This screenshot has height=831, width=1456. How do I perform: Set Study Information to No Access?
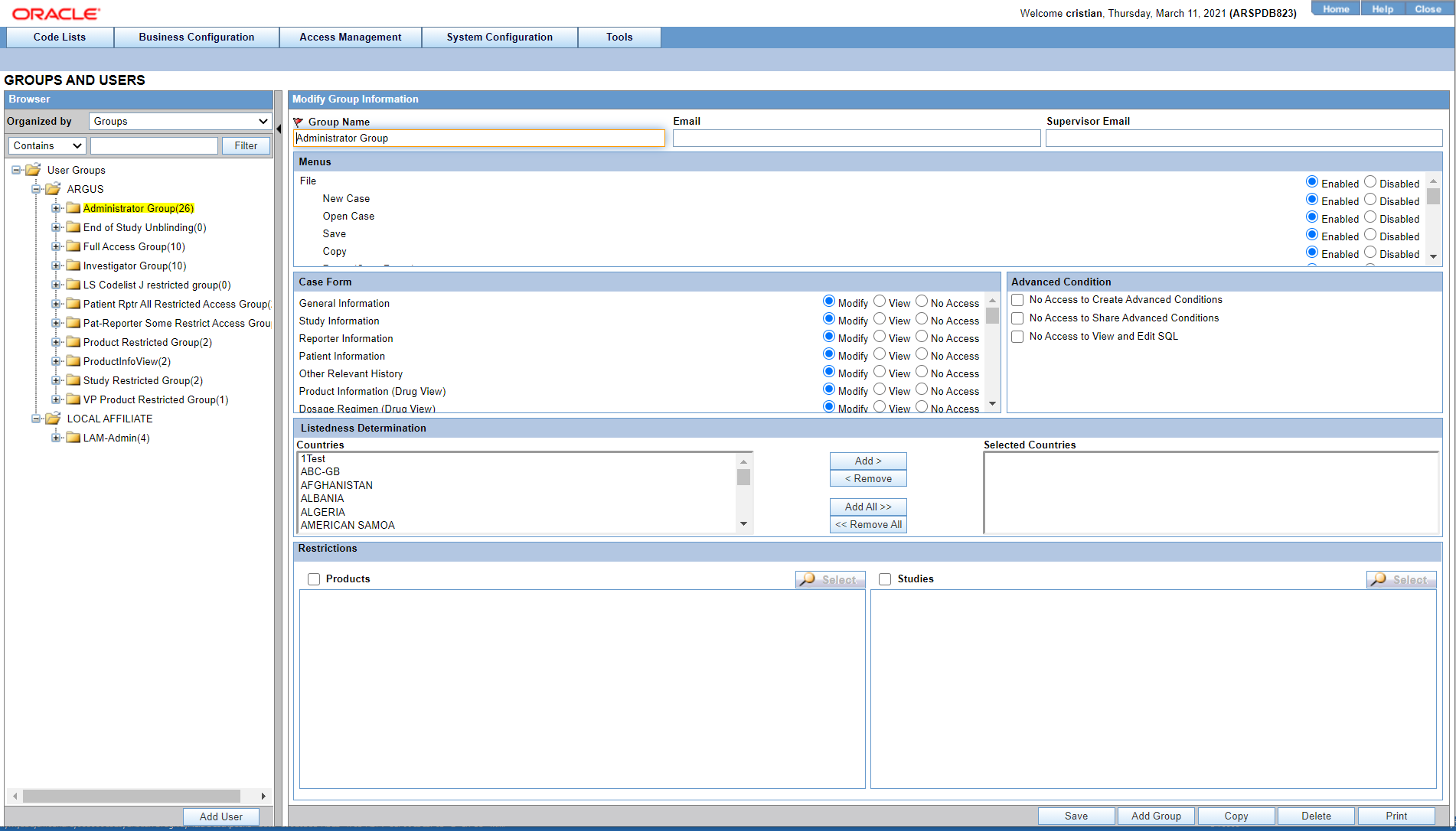click(x=922, y=319)
